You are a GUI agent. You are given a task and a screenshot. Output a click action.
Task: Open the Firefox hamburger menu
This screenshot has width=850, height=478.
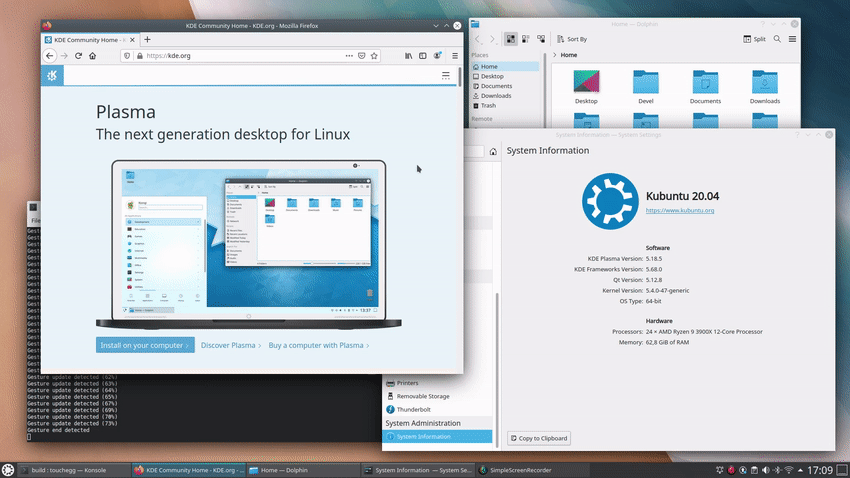click(455, 56)
